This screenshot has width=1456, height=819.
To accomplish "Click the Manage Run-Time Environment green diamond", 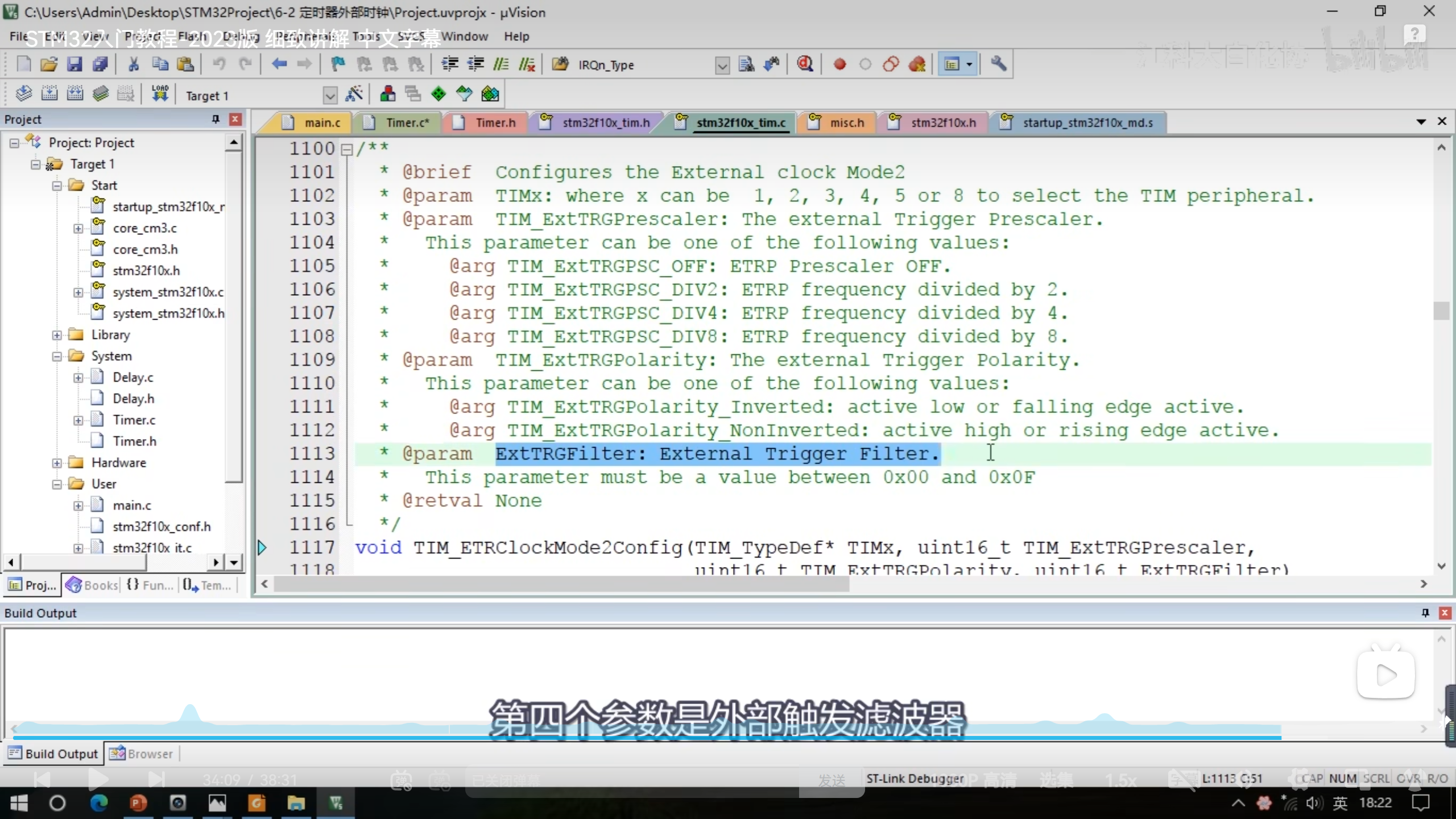I will (439, 94).
